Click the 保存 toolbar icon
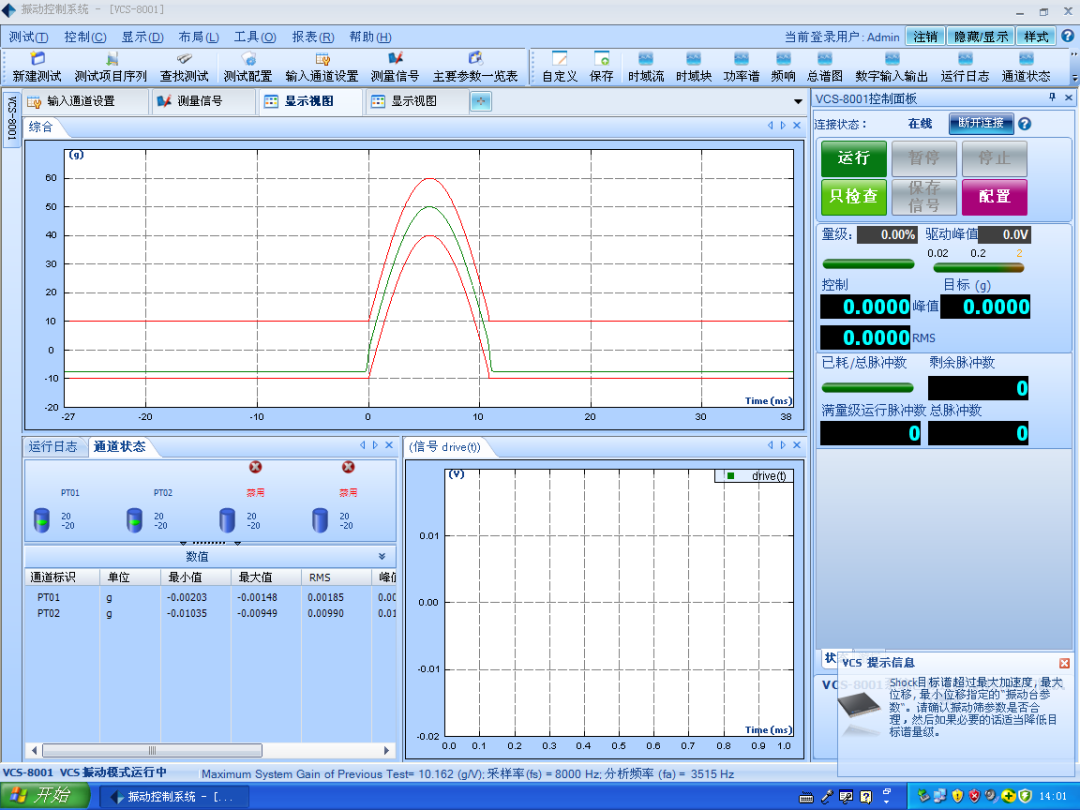This screenshot has width=1080, height=810. pyautogui.click(x=601, y=59)
